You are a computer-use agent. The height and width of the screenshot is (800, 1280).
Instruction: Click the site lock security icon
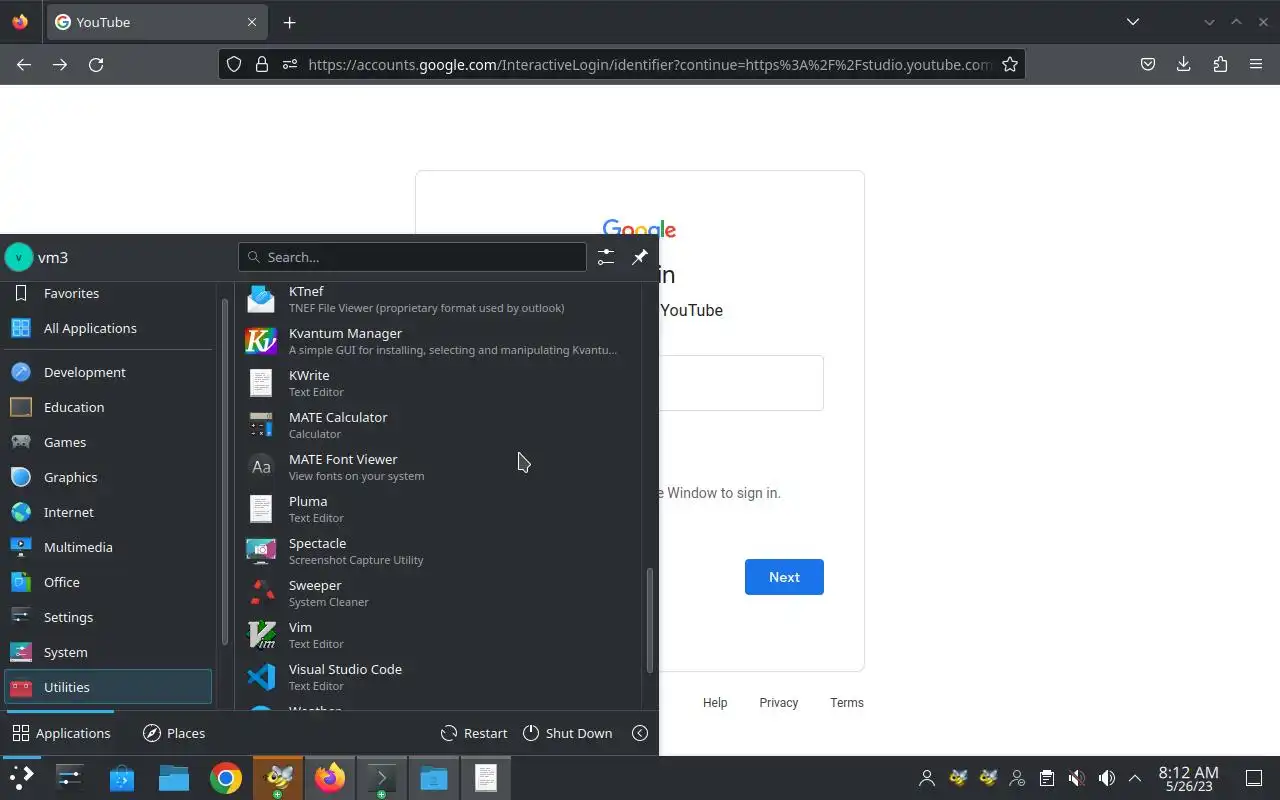[262, 64]
